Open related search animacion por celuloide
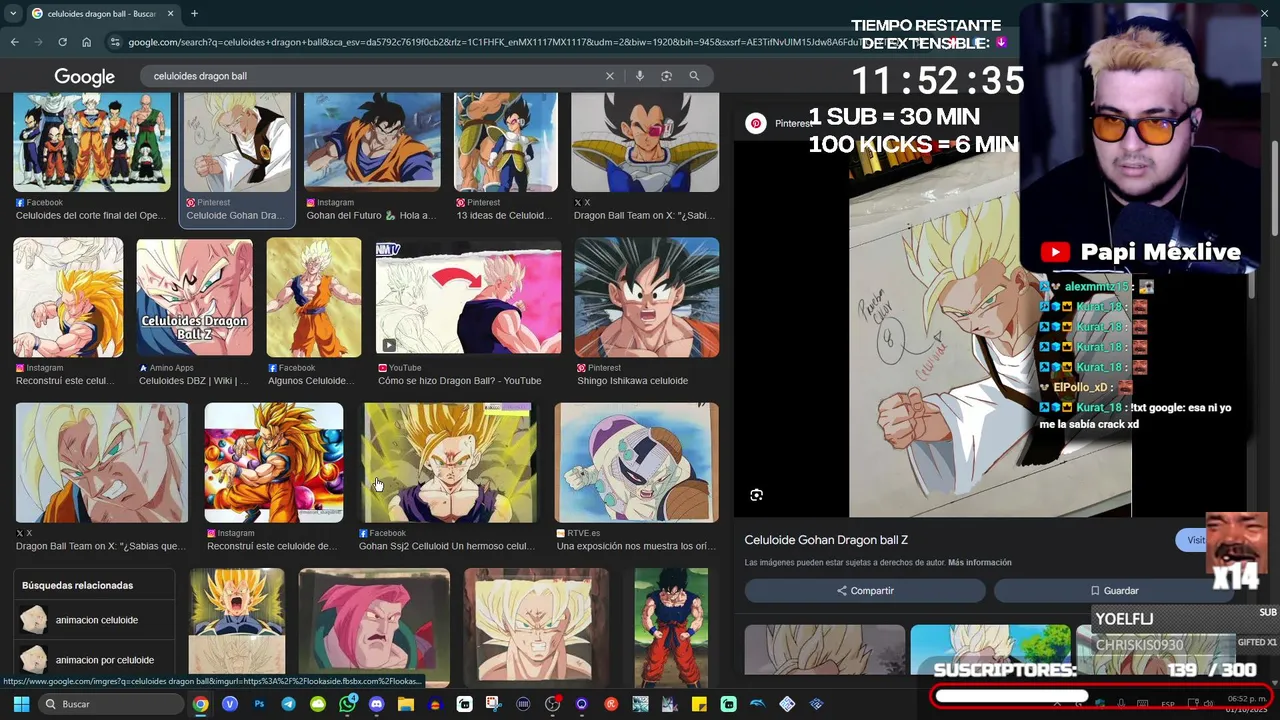This screenshot has width=1280, height=720. pos(94,660)
